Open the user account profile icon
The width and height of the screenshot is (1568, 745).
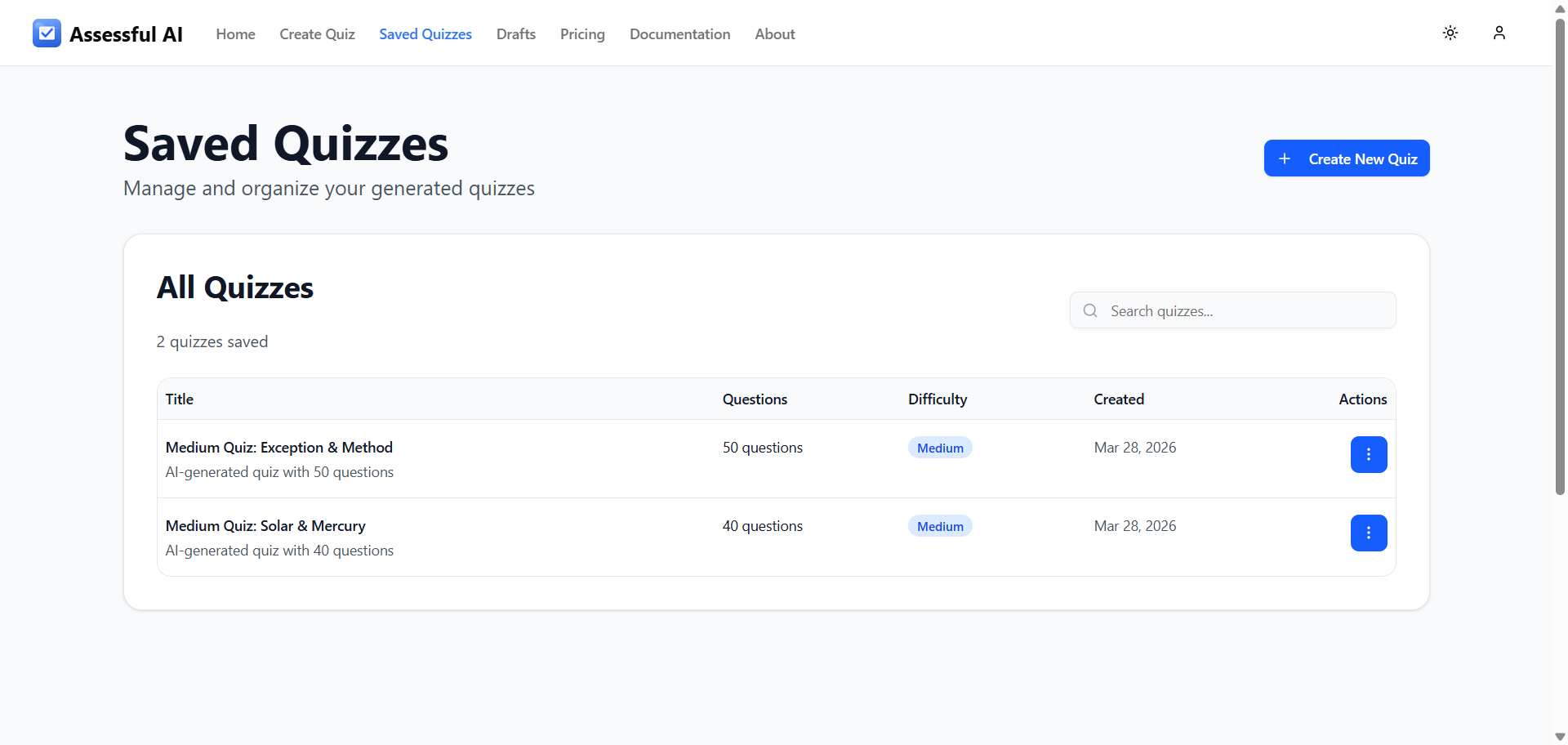coord(1499,33)
